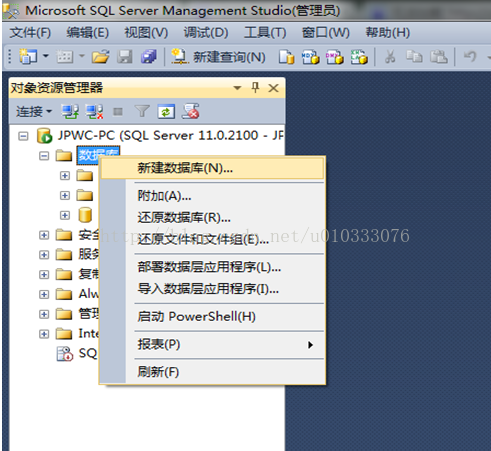Click the Paste clipboard icon
The image size is (491, 451).
(439, 56)
